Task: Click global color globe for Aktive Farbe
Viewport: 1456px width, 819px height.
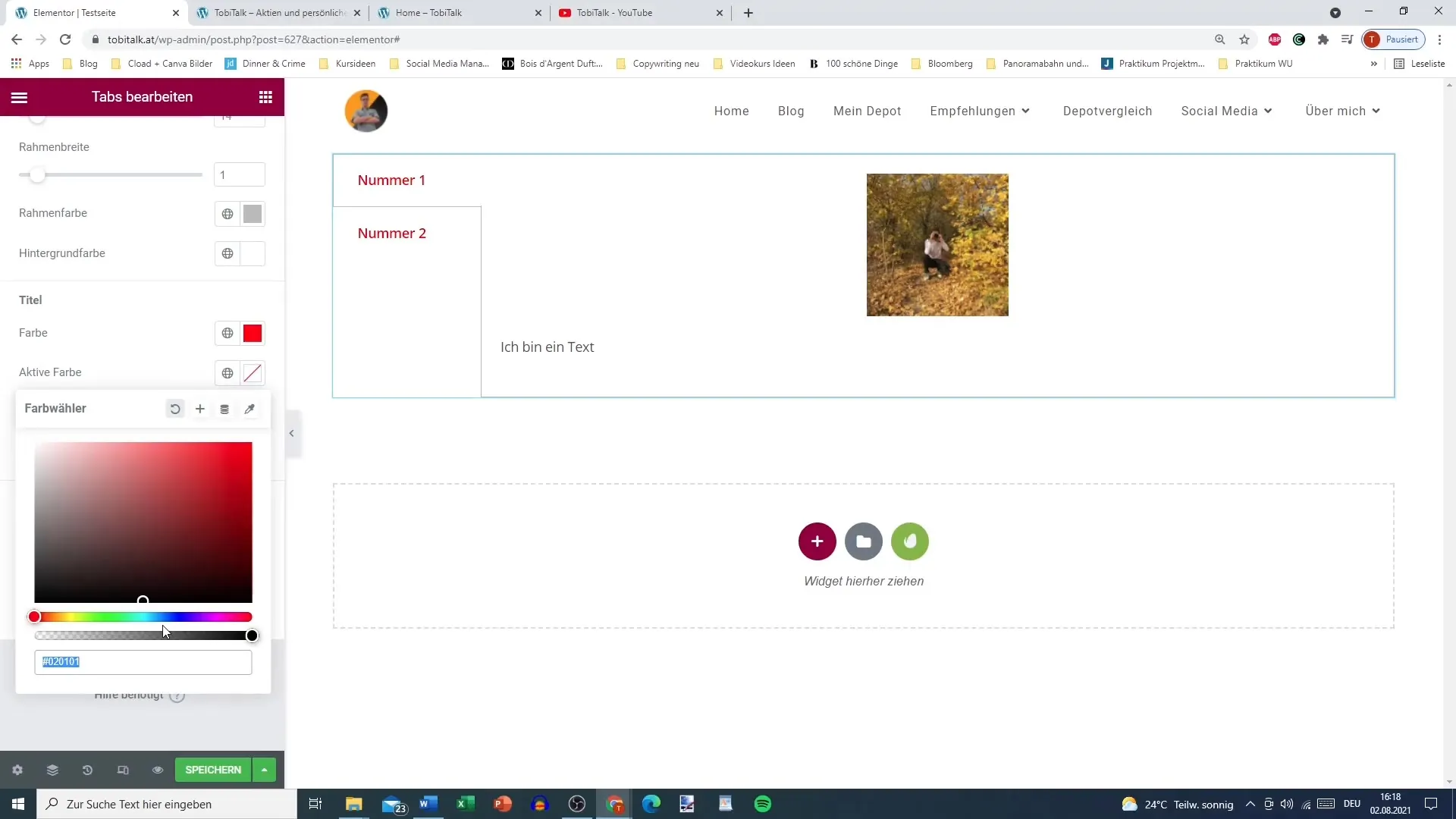Action: pyautogui.click(x=227, y=373)
